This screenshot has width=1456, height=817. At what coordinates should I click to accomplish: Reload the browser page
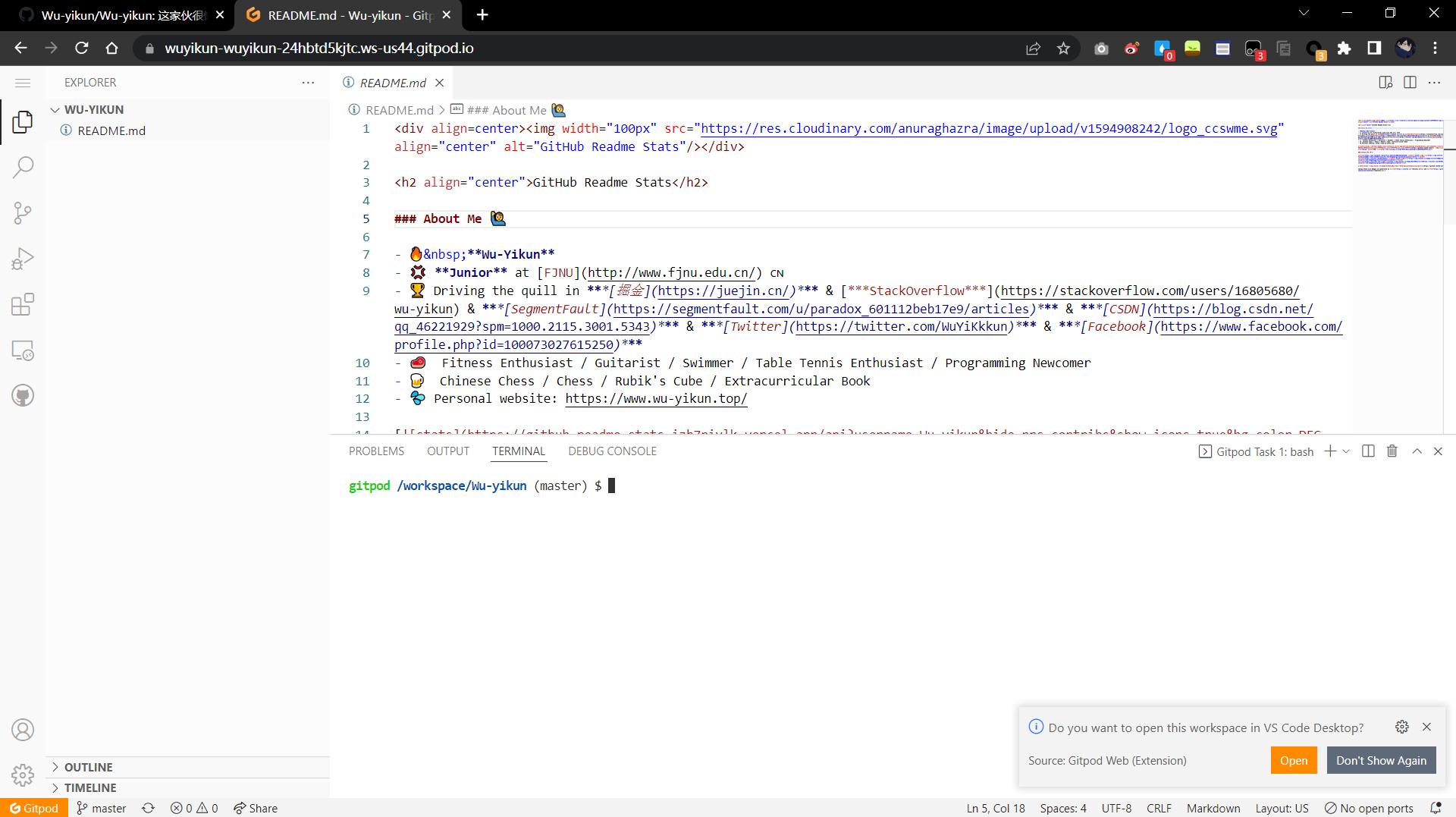click(x=82, y=48)
